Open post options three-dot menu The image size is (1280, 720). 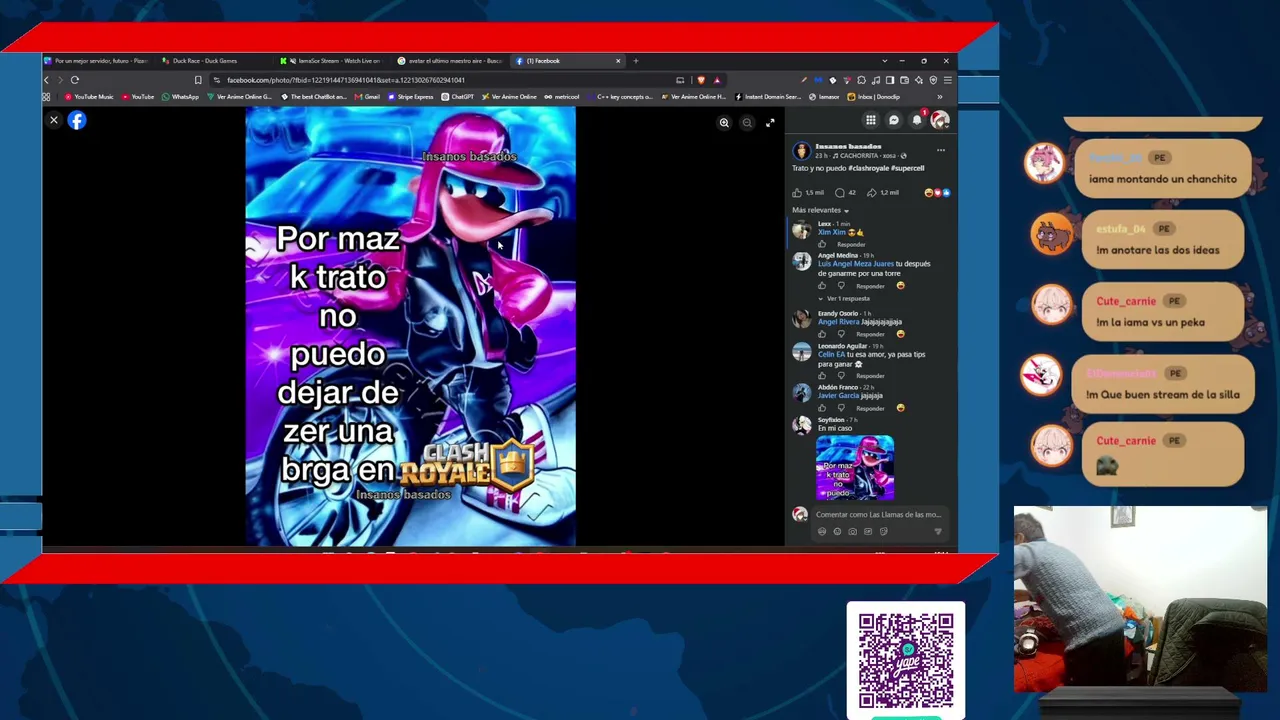pyautogui.click(x=941, y=150)
